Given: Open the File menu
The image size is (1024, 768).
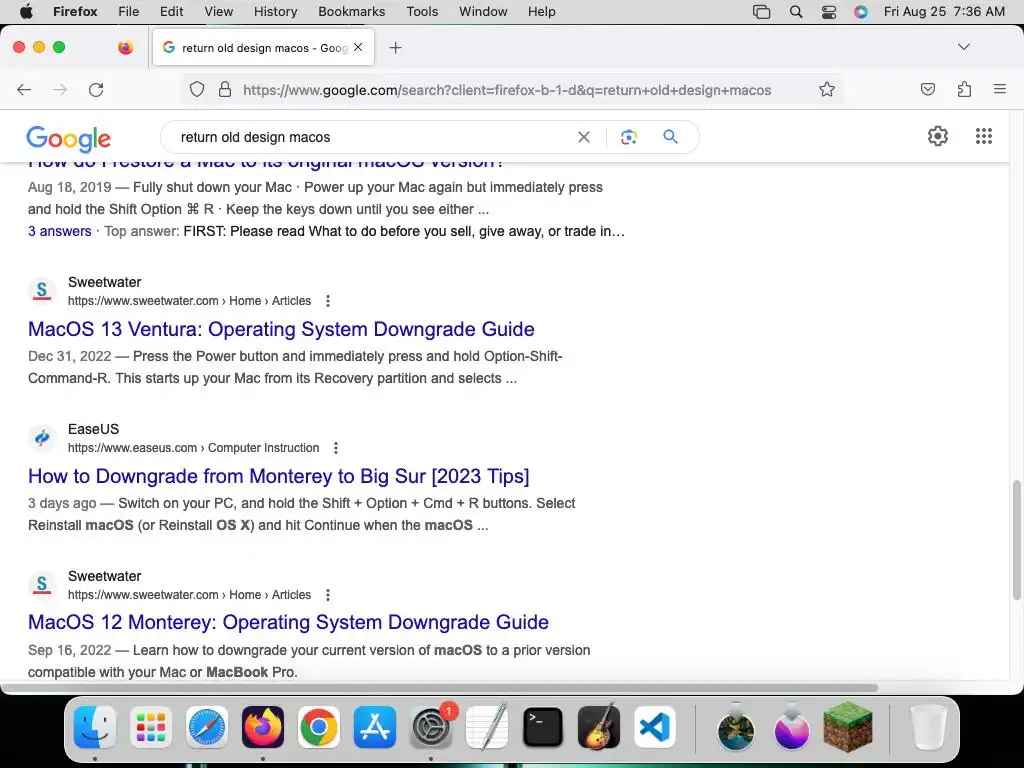Looking at the screenshot, I should pyautogui.click(x=129, y=11).
